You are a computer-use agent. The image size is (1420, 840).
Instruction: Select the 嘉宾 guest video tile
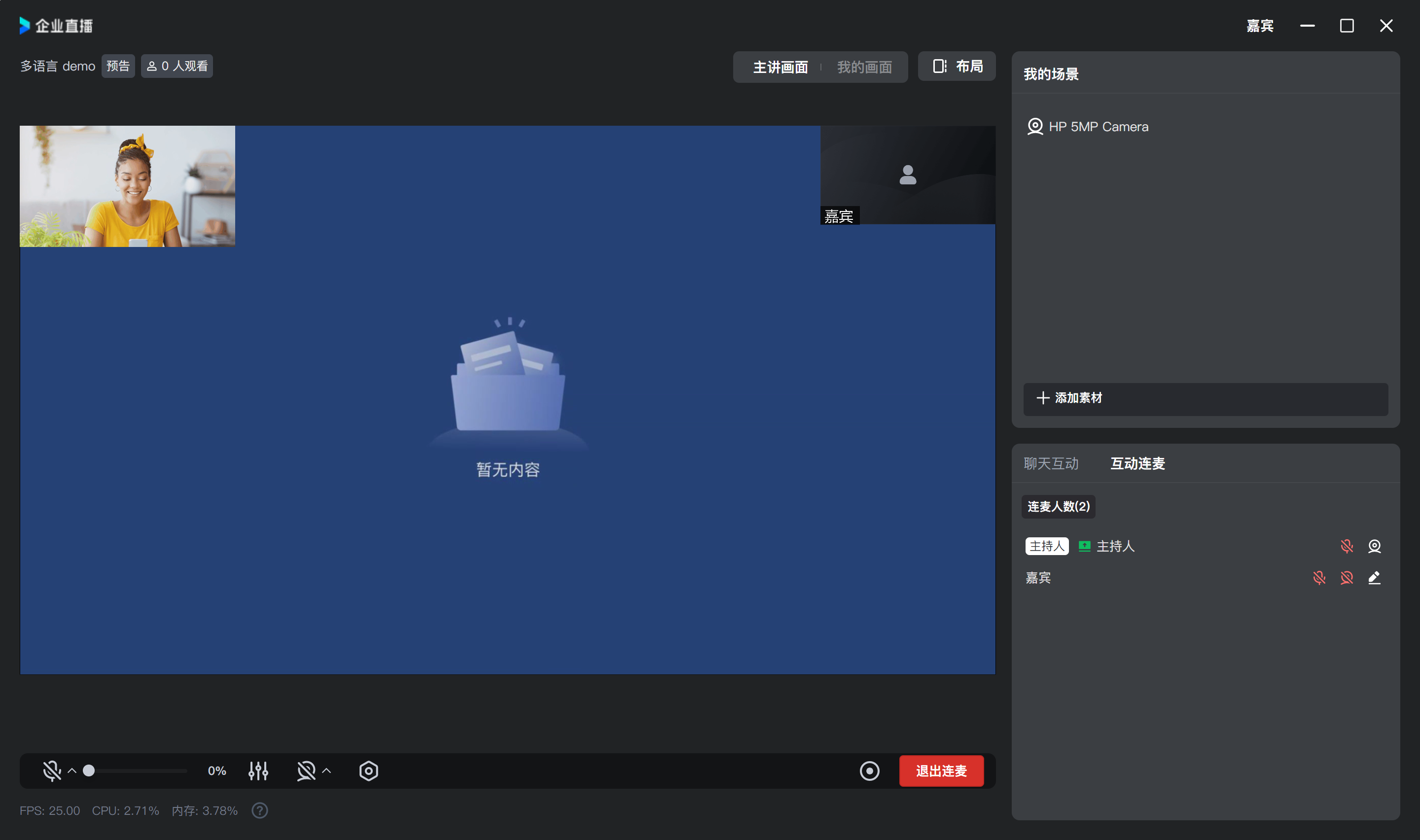click(x=907, y=175)
